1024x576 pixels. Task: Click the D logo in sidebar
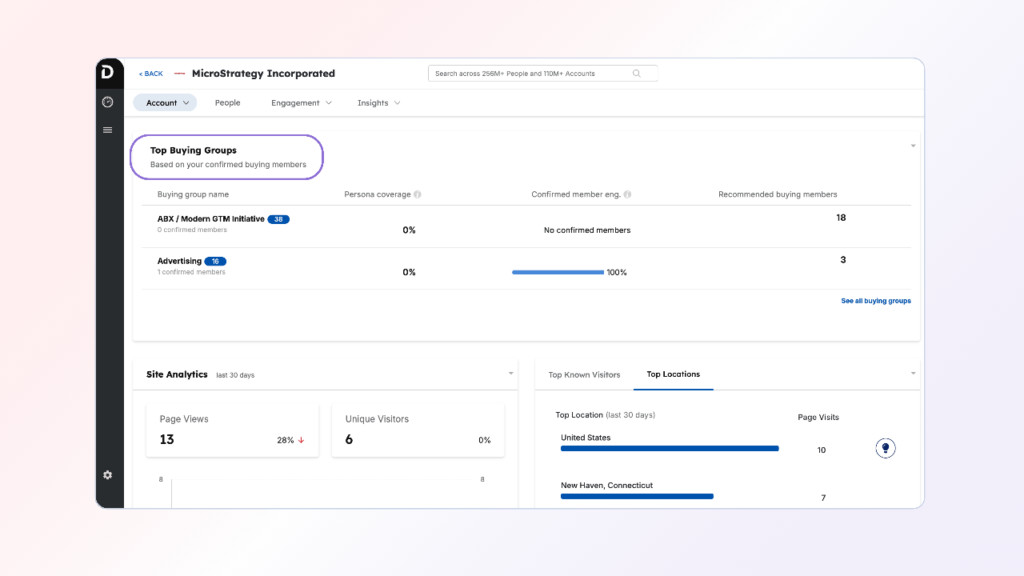tap(108, 73)
